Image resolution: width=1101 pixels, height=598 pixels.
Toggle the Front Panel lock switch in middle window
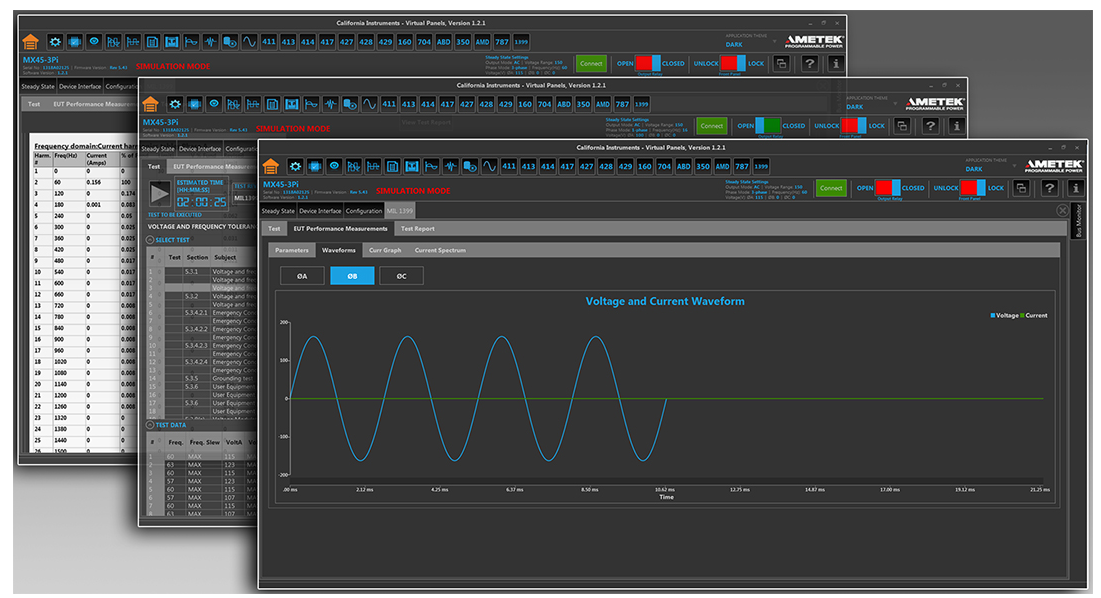pos(853,126)
